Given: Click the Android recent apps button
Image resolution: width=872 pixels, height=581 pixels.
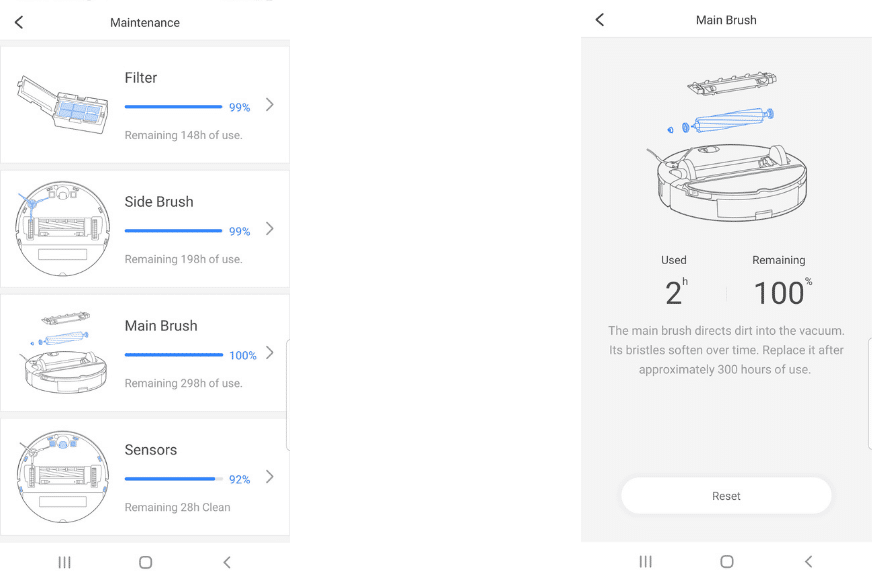Looking at the screenshot, I should point(64,562).
